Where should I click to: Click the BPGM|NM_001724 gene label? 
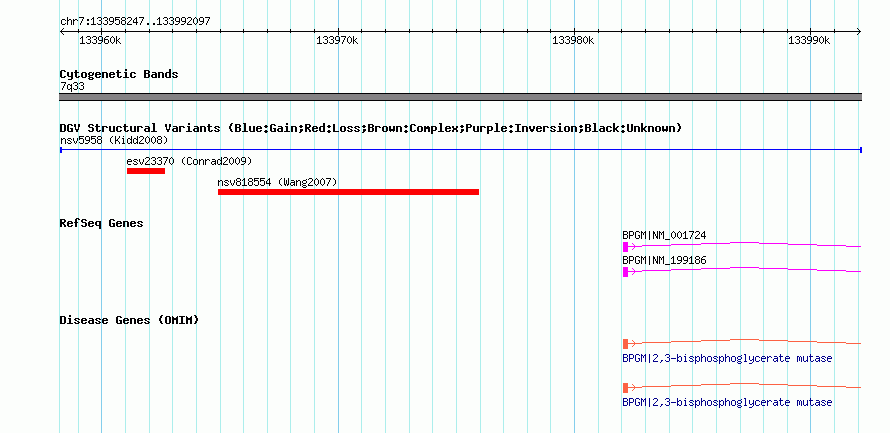click(x=664, y=235)
